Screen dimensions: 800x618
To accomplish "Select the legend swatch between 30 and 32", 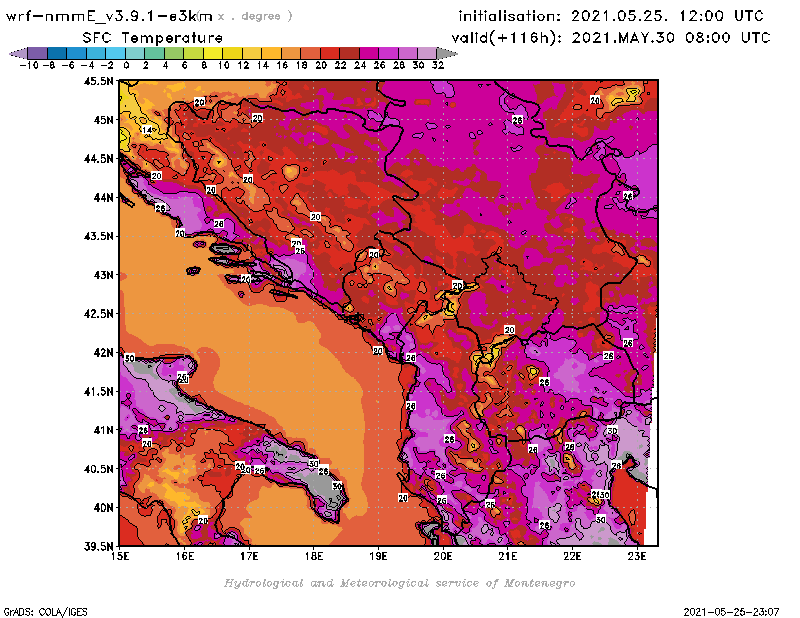I will pyautogui.click(x=428, y=53).
